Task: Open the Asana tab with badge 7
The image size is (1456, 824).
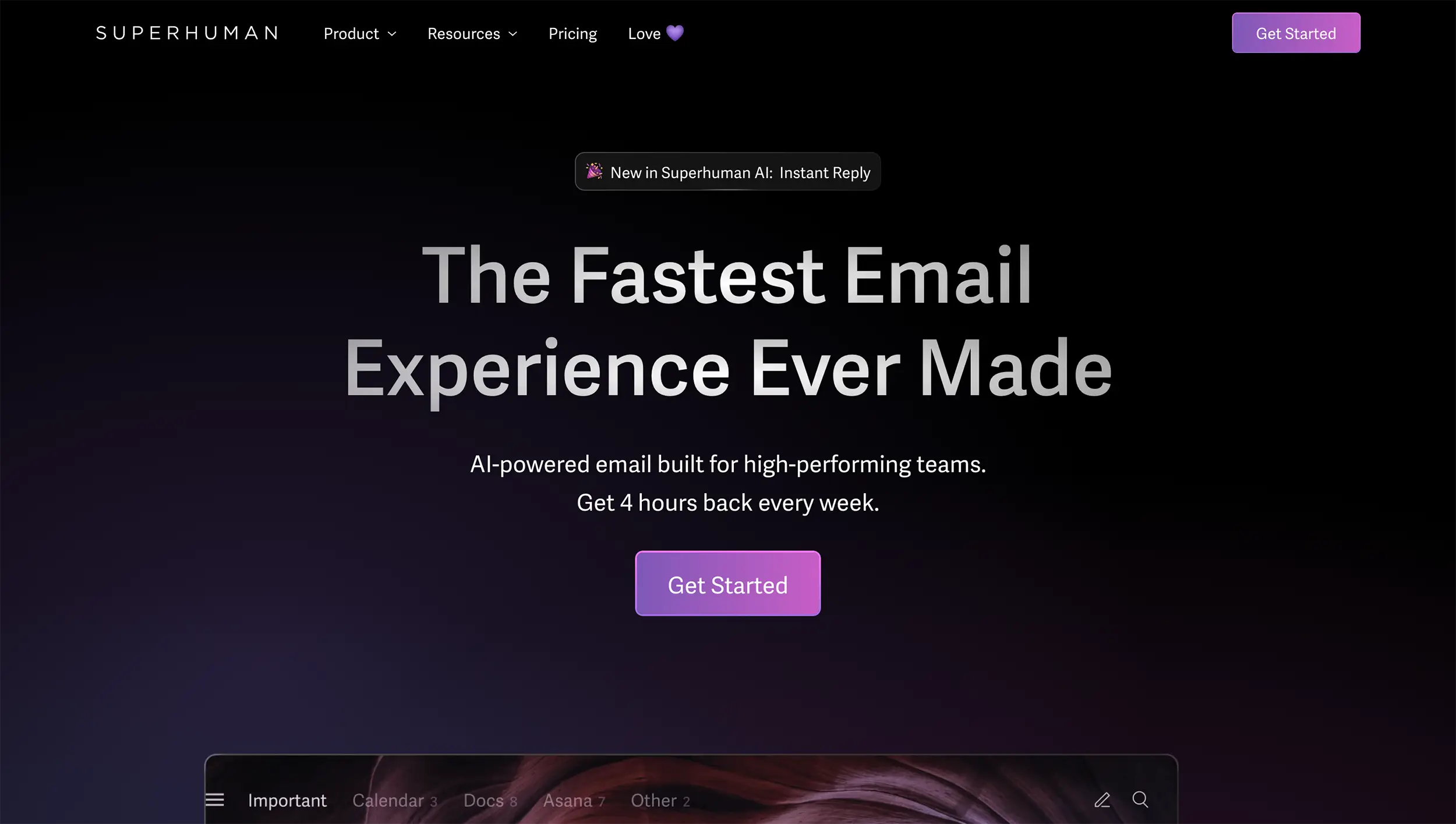Action: (573, 800)
